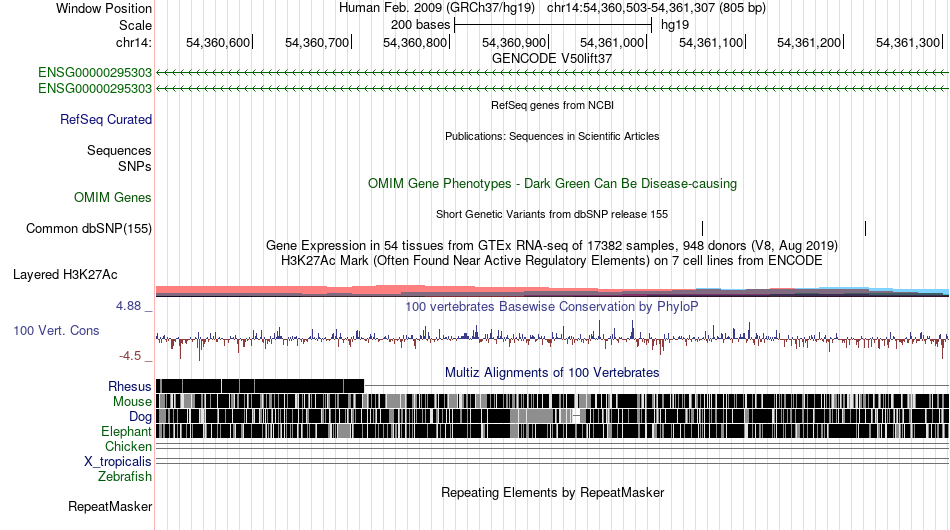
Task: Open Publications: Sequences in Scientific Articles title
Action: pos(552,136)
